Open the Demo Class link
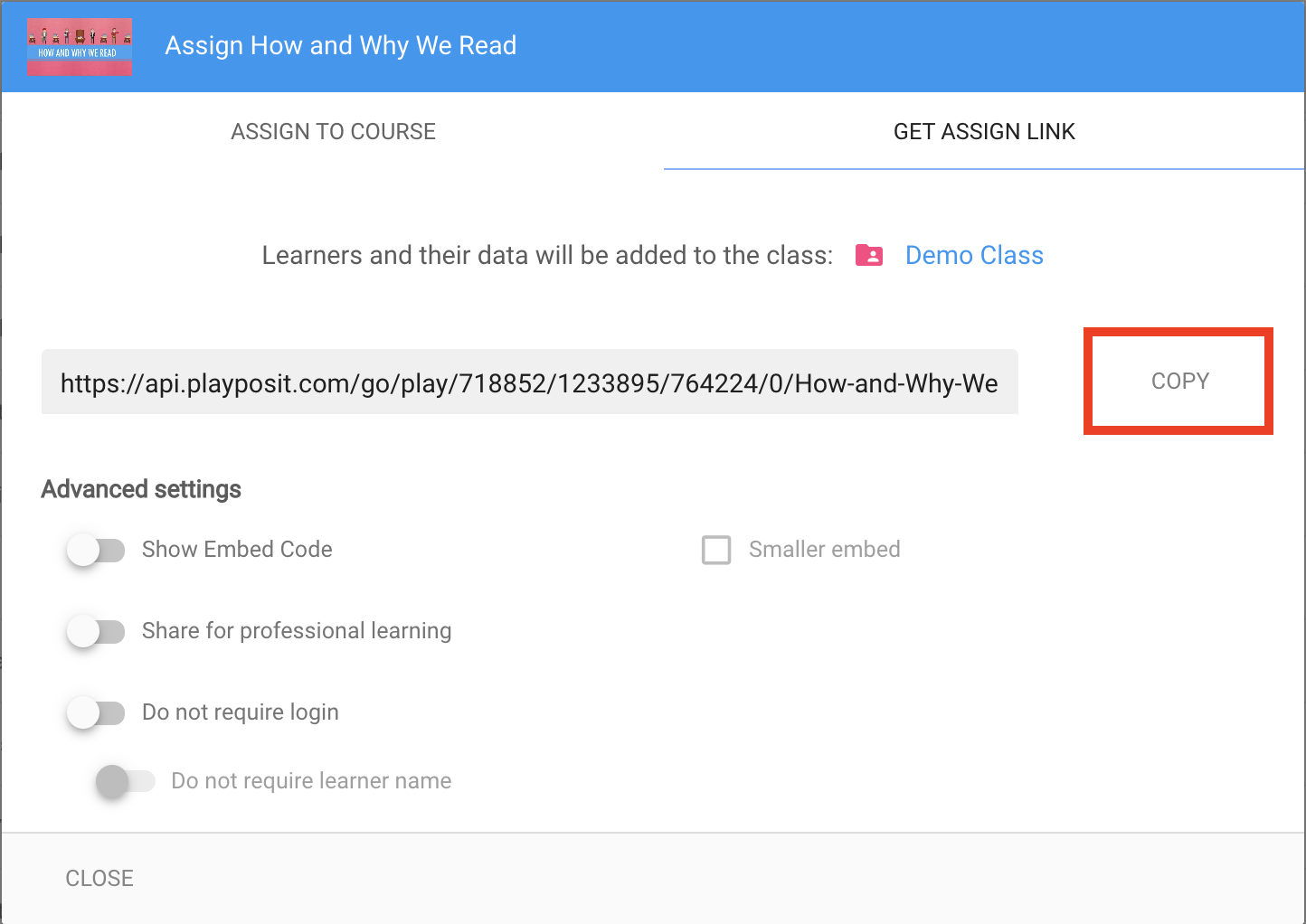This screenshot has width=1306, height=924. (974, 255)
